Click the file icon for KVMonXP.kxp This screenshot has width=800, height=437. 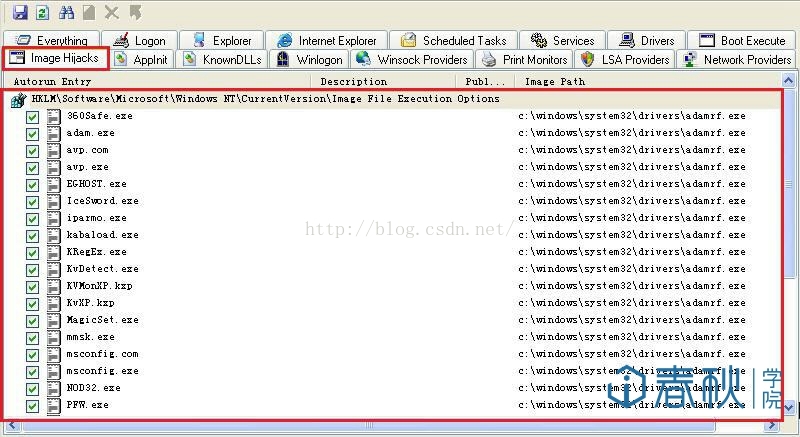coord(54,287)
